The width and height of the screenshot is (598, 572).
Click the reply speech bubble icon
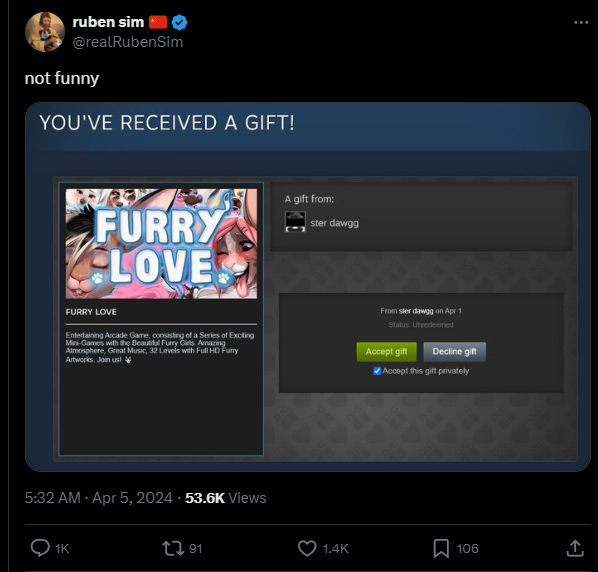(40, 548)
